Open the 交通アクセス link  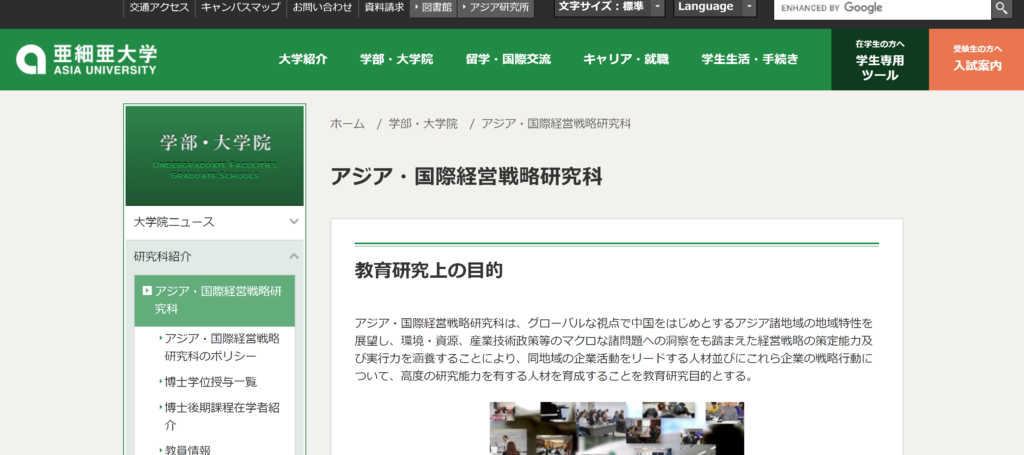(x=157, y=7)
